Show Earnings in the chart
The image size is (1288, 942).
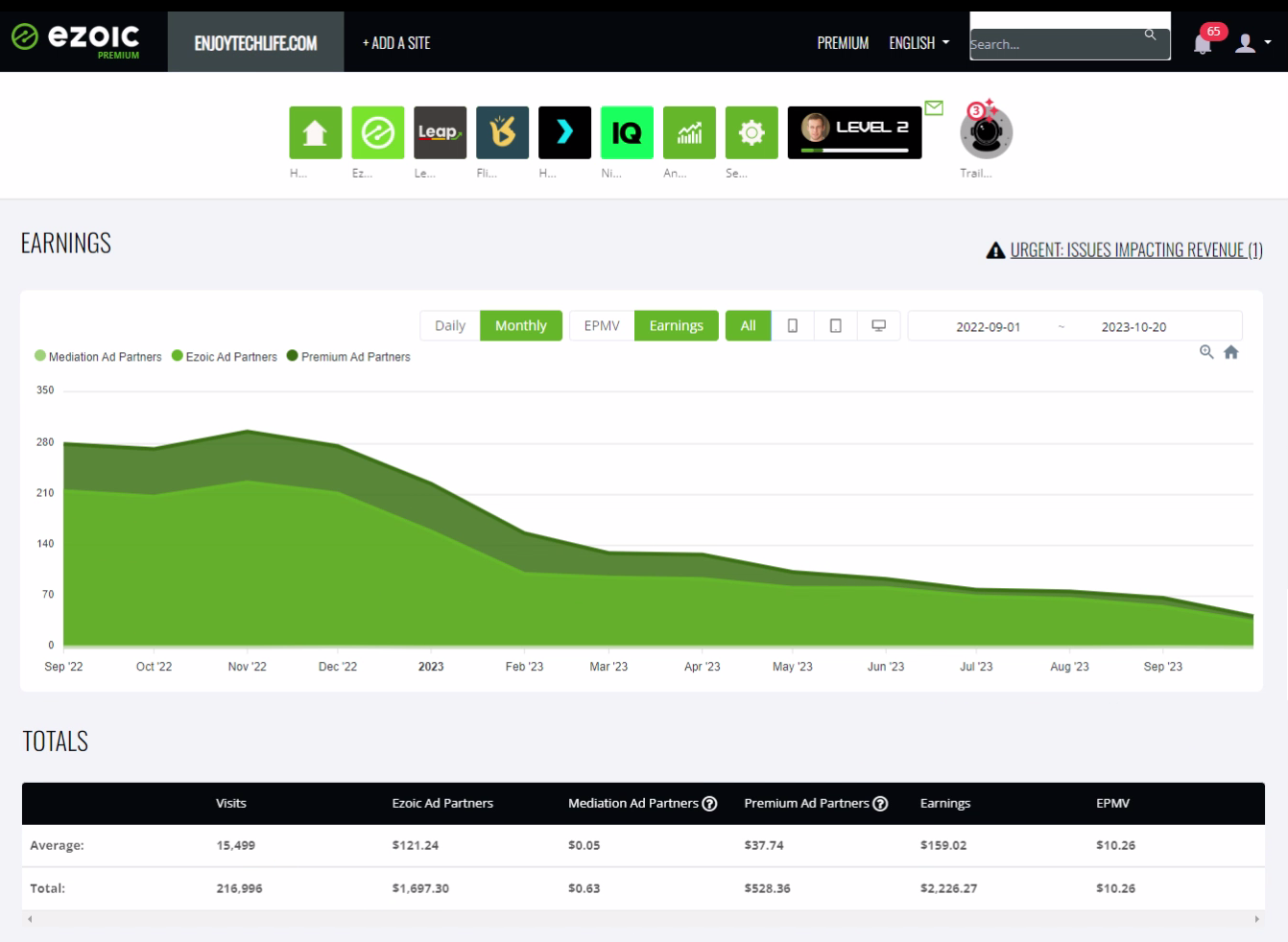tap(677, 326)
